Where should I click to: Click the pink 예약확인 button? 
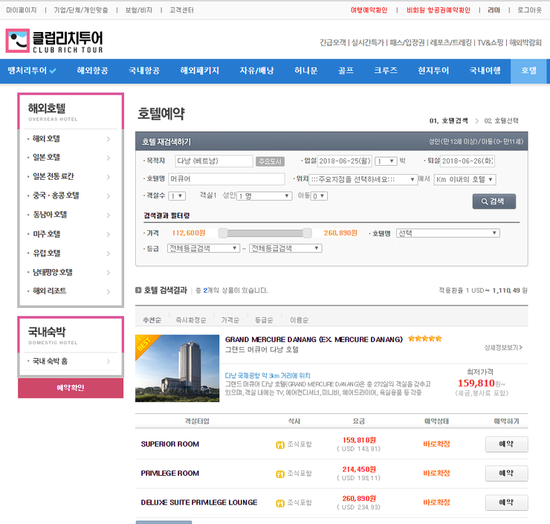(71, 388)
